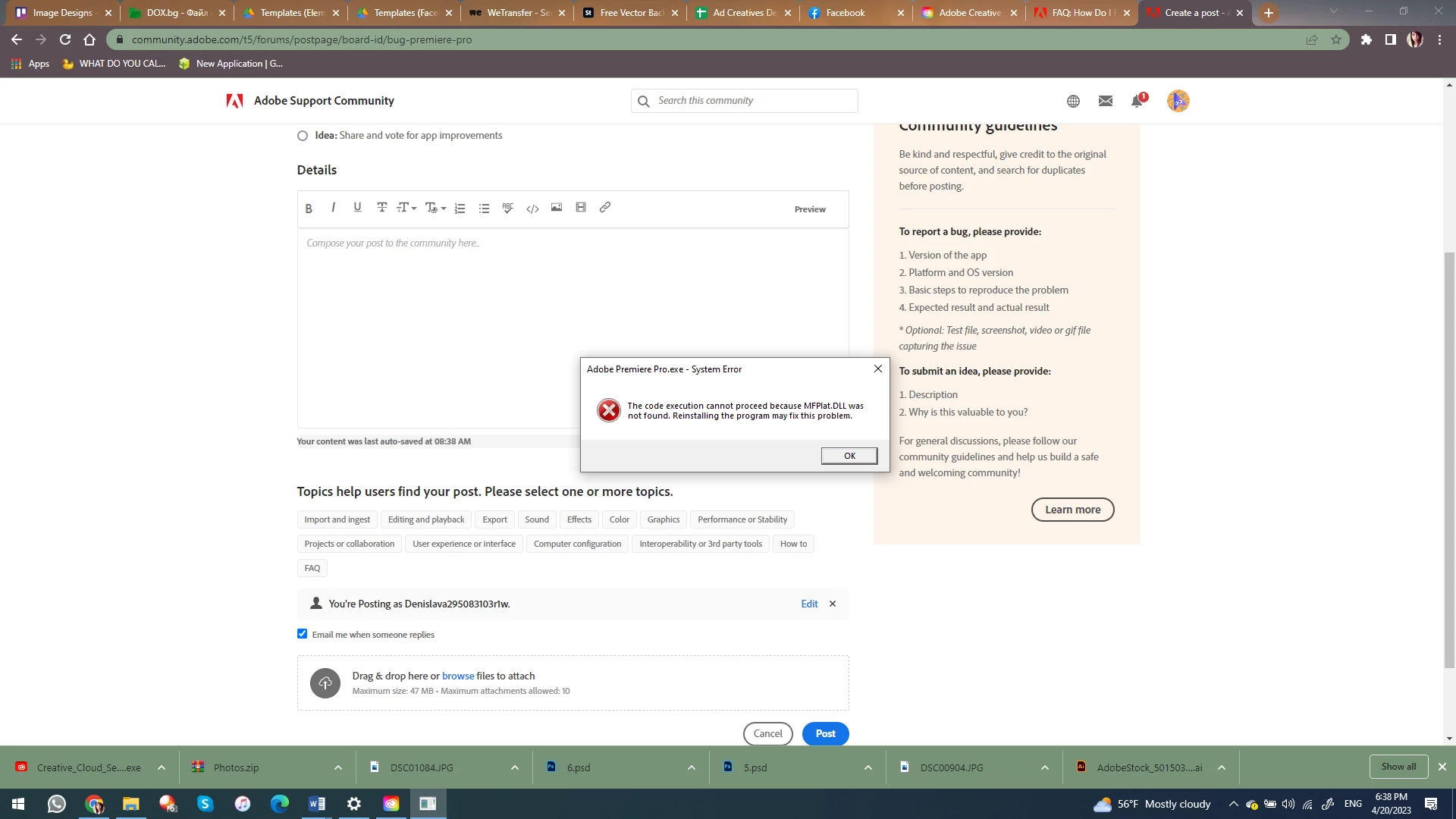Screen dimensions: 1456x819
Task: Insert code sample
Action: [532, 209]
